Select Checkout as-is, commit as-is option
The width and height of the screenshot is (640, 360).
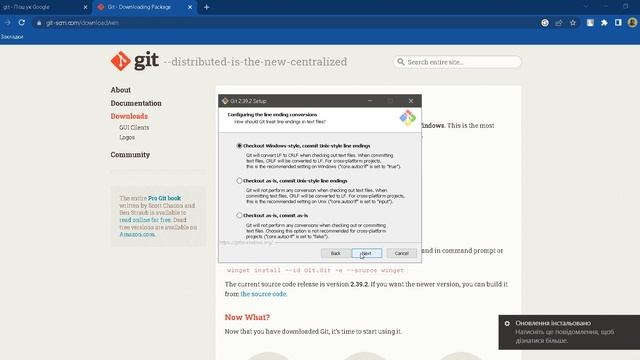pos(240,215)
